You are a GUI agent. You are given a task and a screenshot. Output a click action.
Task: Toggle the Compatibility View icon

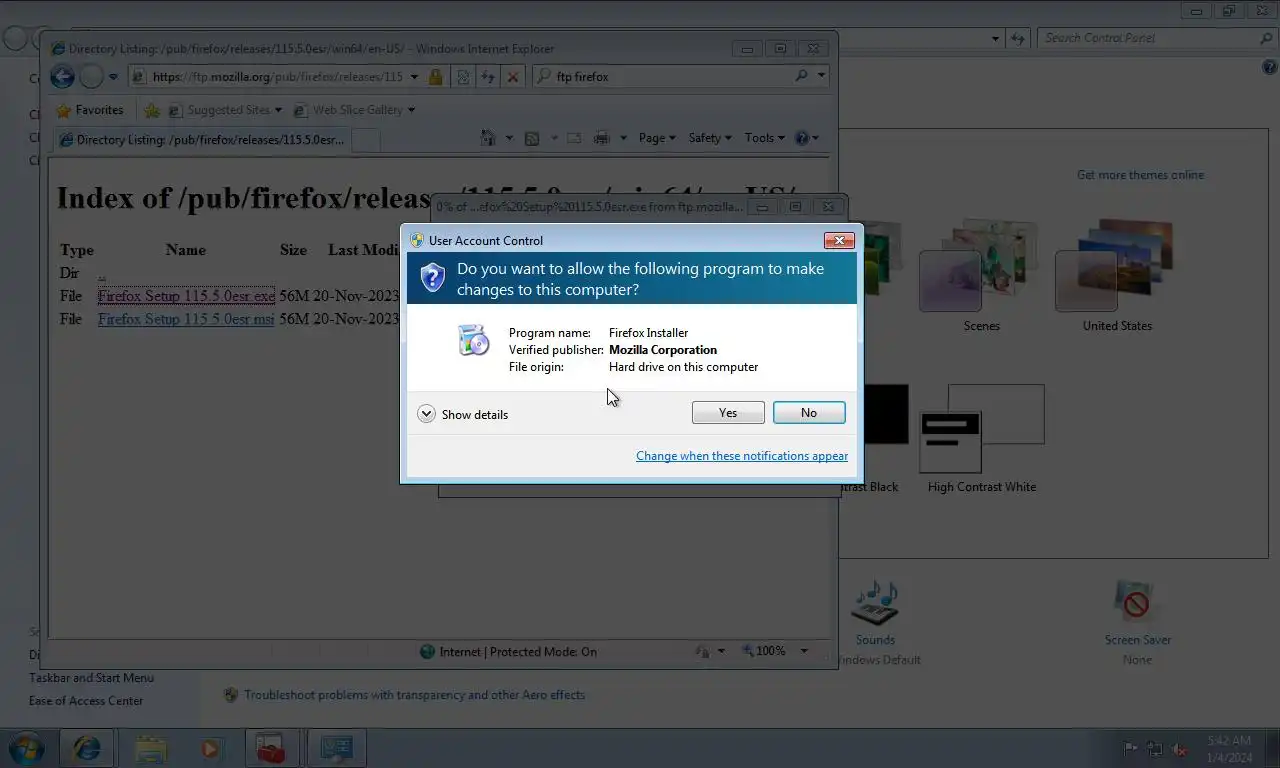463,76
